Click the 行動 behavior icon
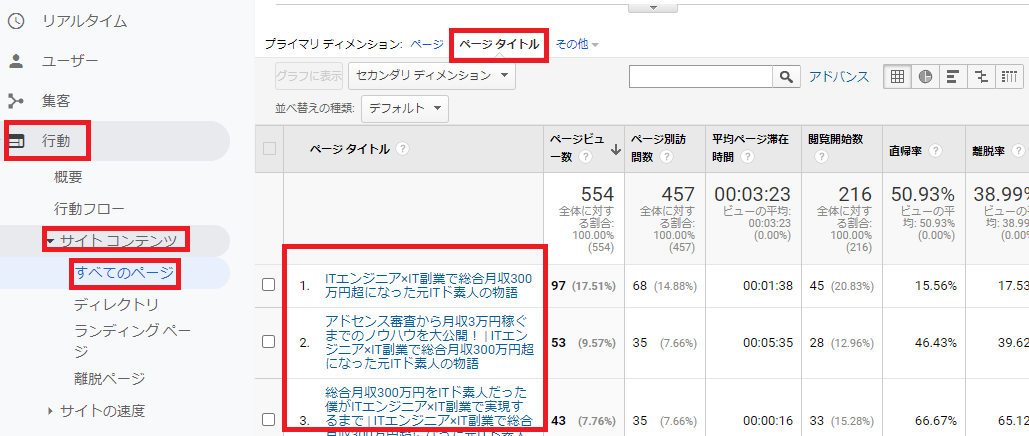Screen dimensions: 1029x436 pyautogui.click(x=15, y=141)
